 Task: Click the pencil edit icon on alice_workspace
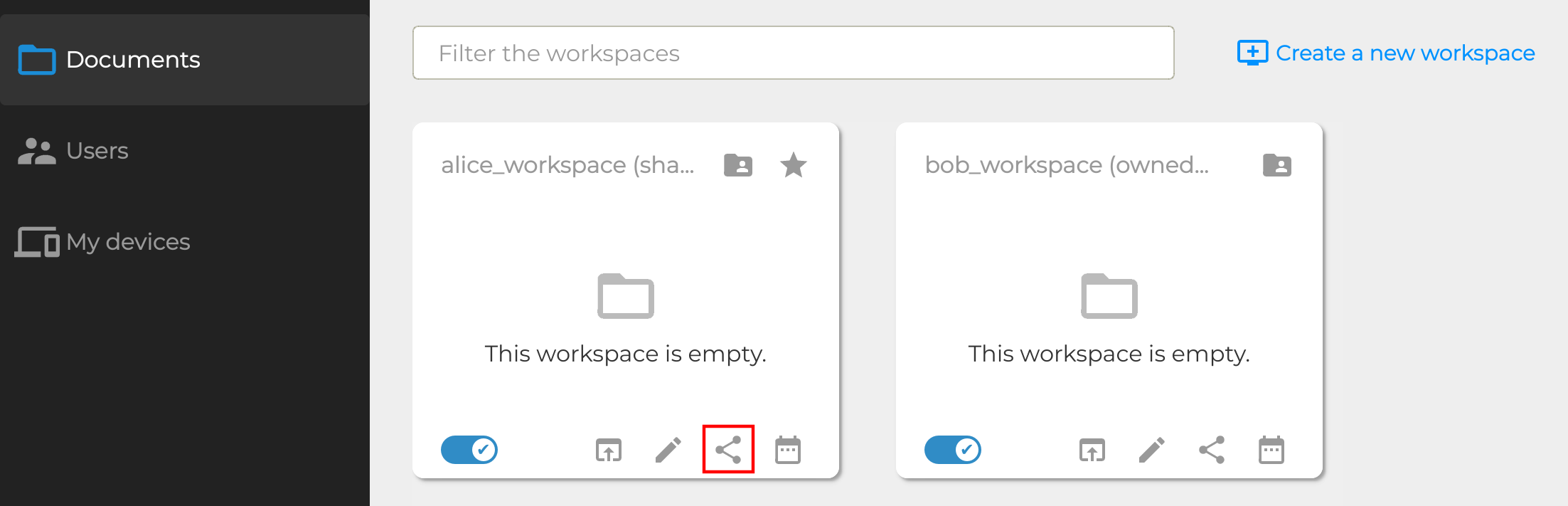[x=668, y=450]
